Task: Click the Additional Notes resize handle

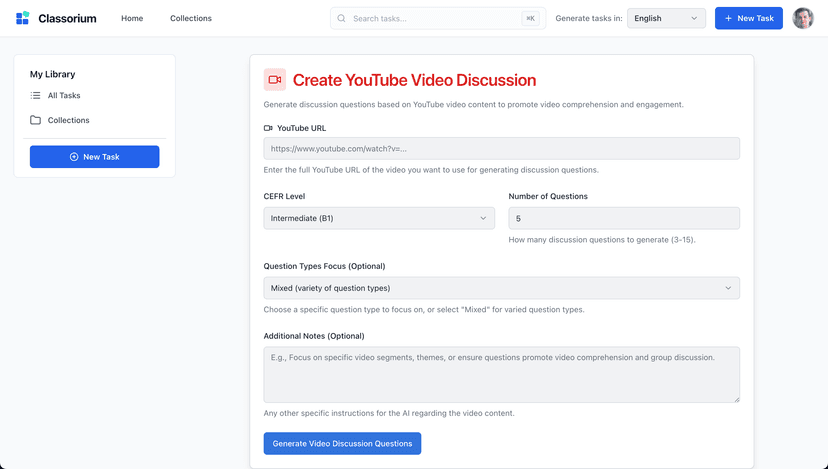Action: pyautogui.click(x=736, y=398)
